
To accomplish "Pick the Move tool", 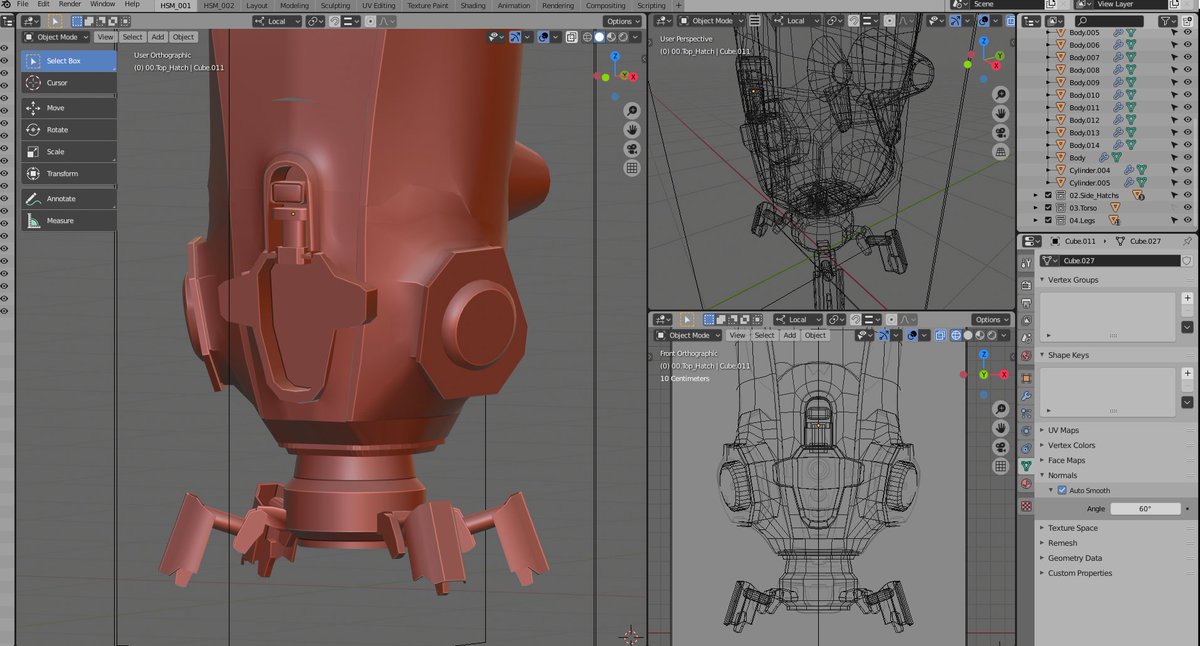I will [68, 108].
